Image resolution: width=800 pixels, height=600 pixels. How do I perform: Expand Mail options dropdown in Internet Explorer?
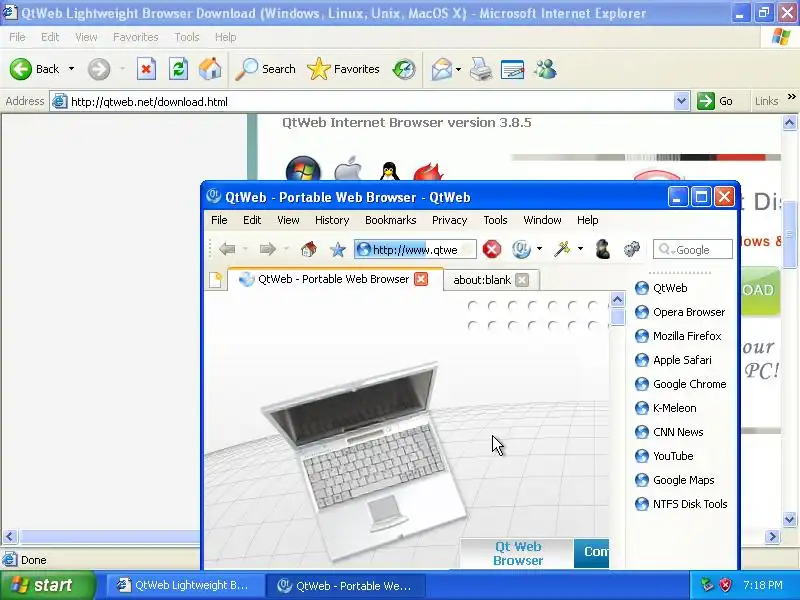point(458,69)
